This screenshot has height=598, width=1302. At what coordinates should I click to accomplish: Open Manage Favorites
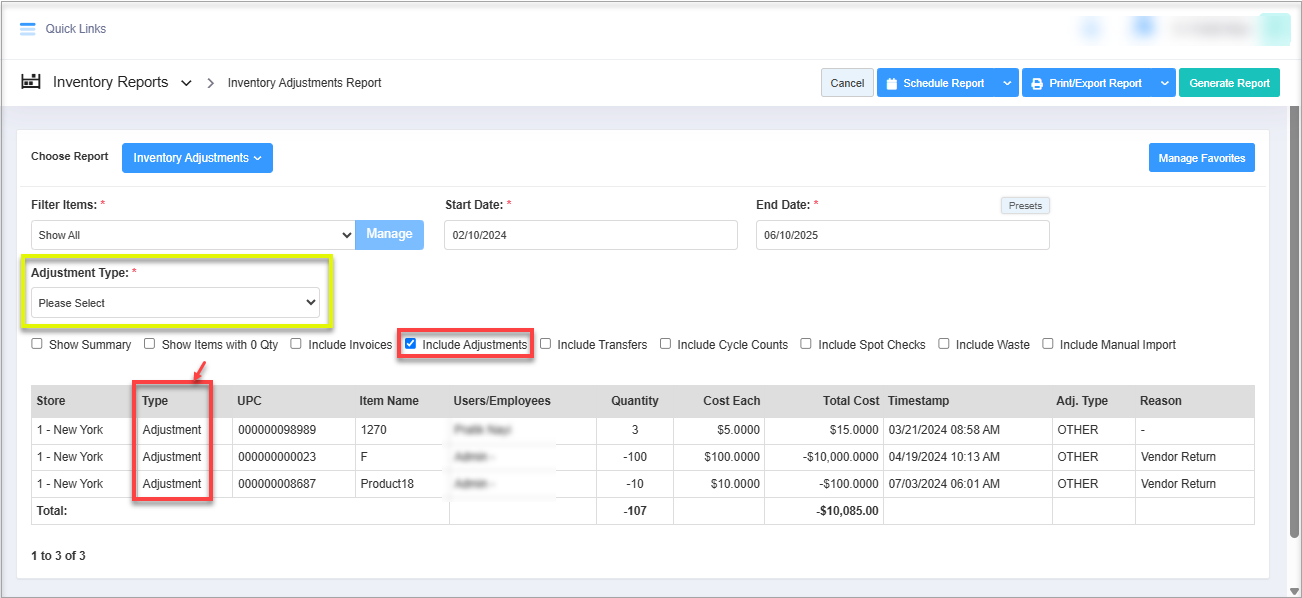(1201, 158)
